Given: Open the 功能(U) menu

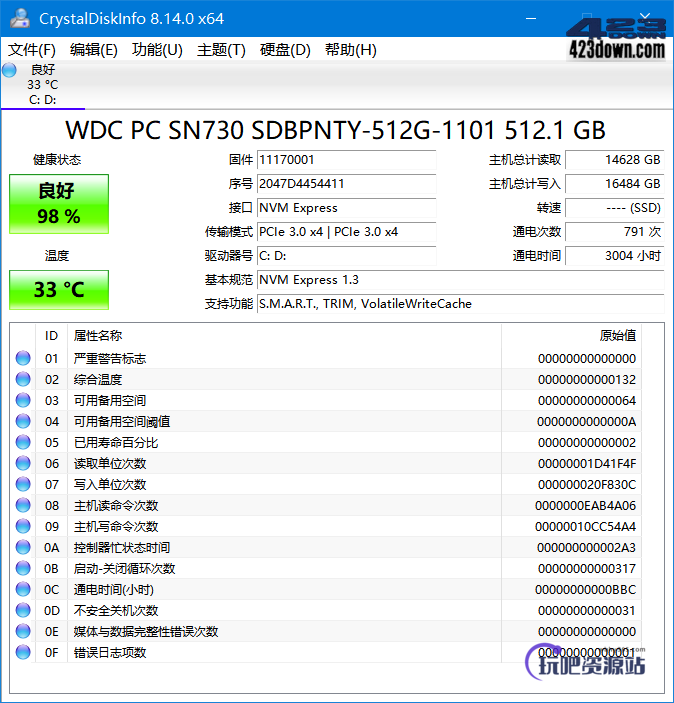Looking at the screenshot, I should 157,50.
